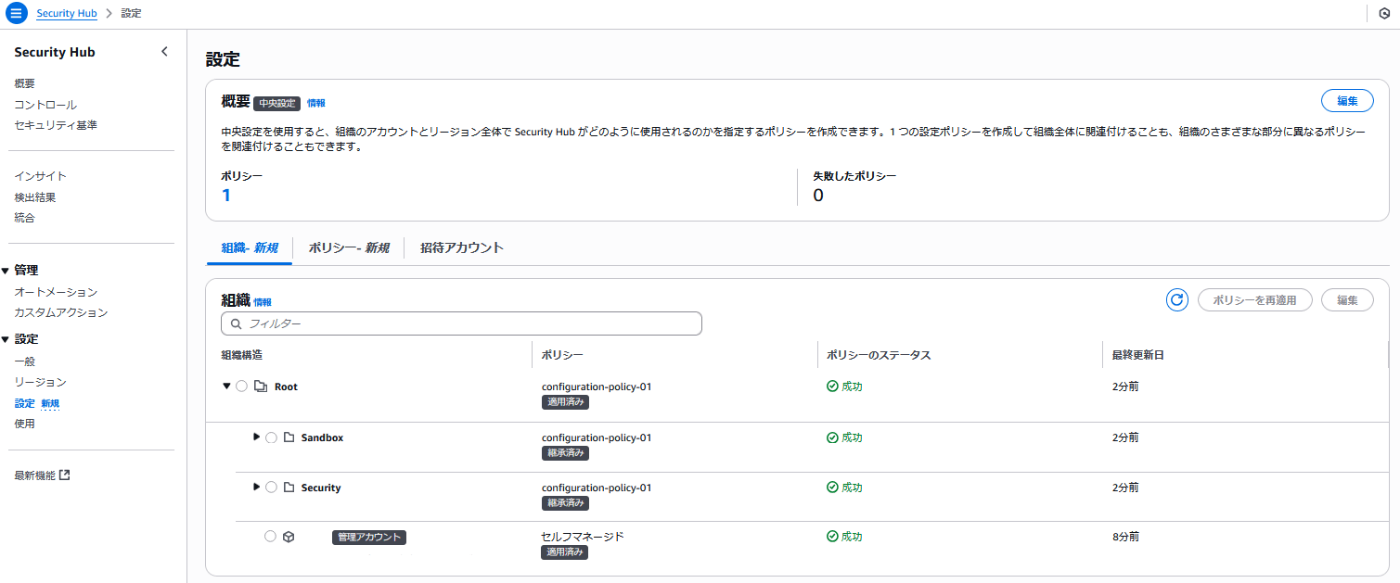Image resolution: width=1400 pixels, height=583 pixels.
Task: Open 使用 in the sidebar
Action: tap(25, 424)
